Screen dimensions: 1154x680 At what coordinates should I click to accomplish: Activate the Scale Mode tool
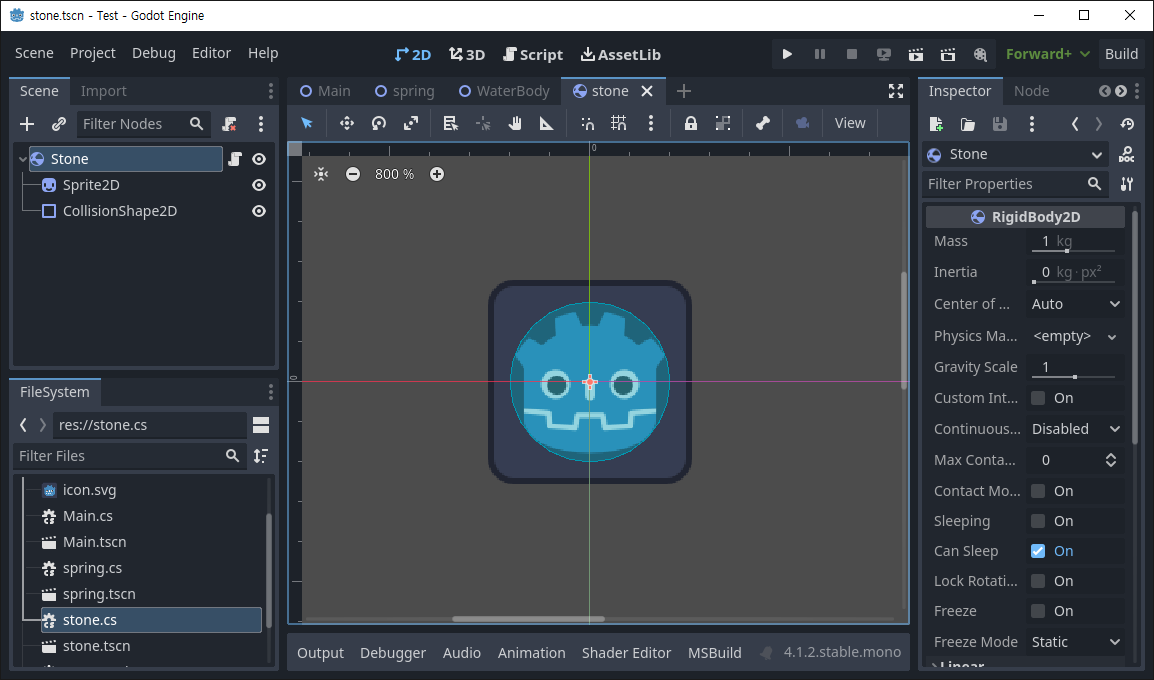point(411,123)
